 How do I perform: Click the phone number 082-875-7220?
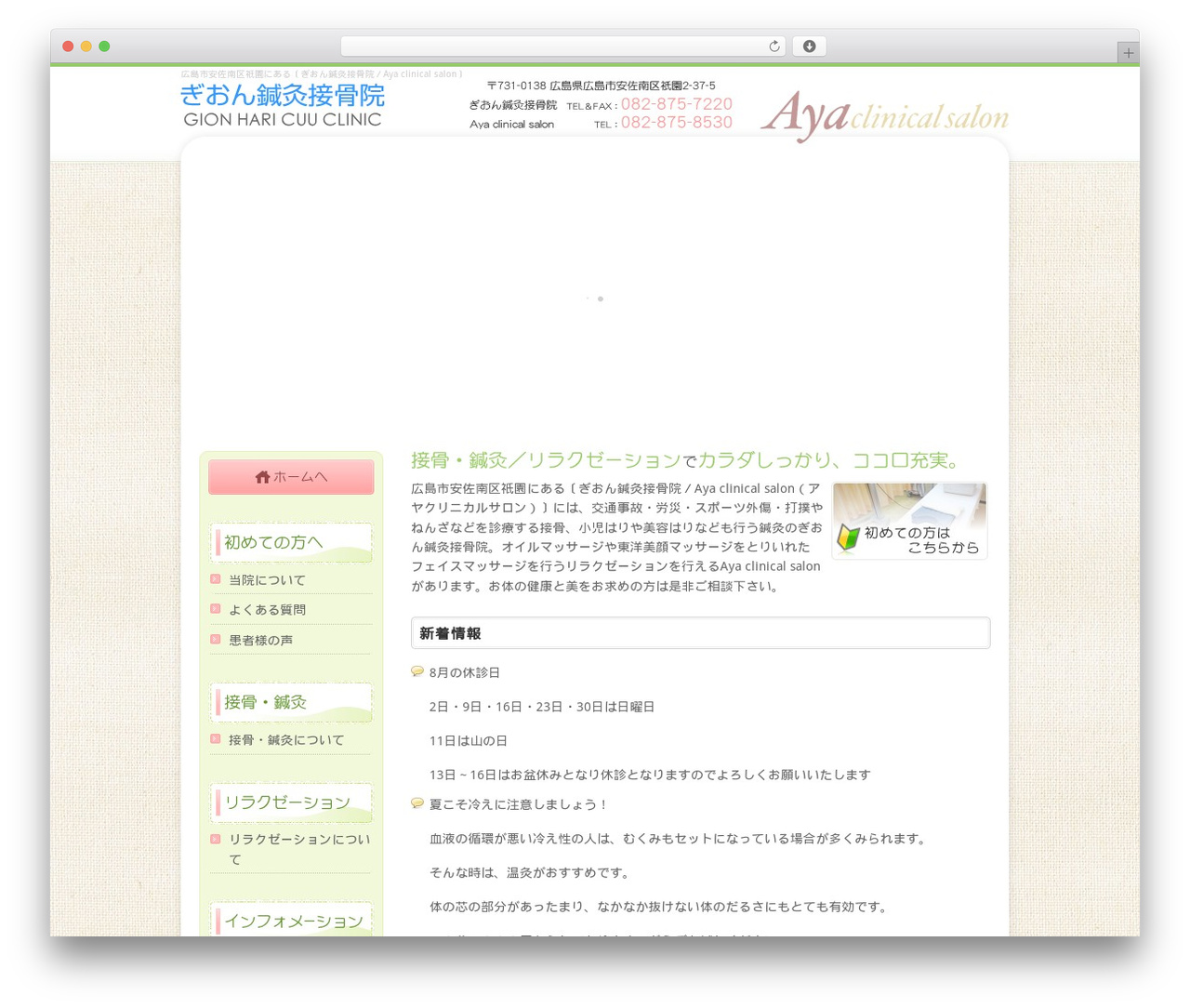(x=677, y=104)
